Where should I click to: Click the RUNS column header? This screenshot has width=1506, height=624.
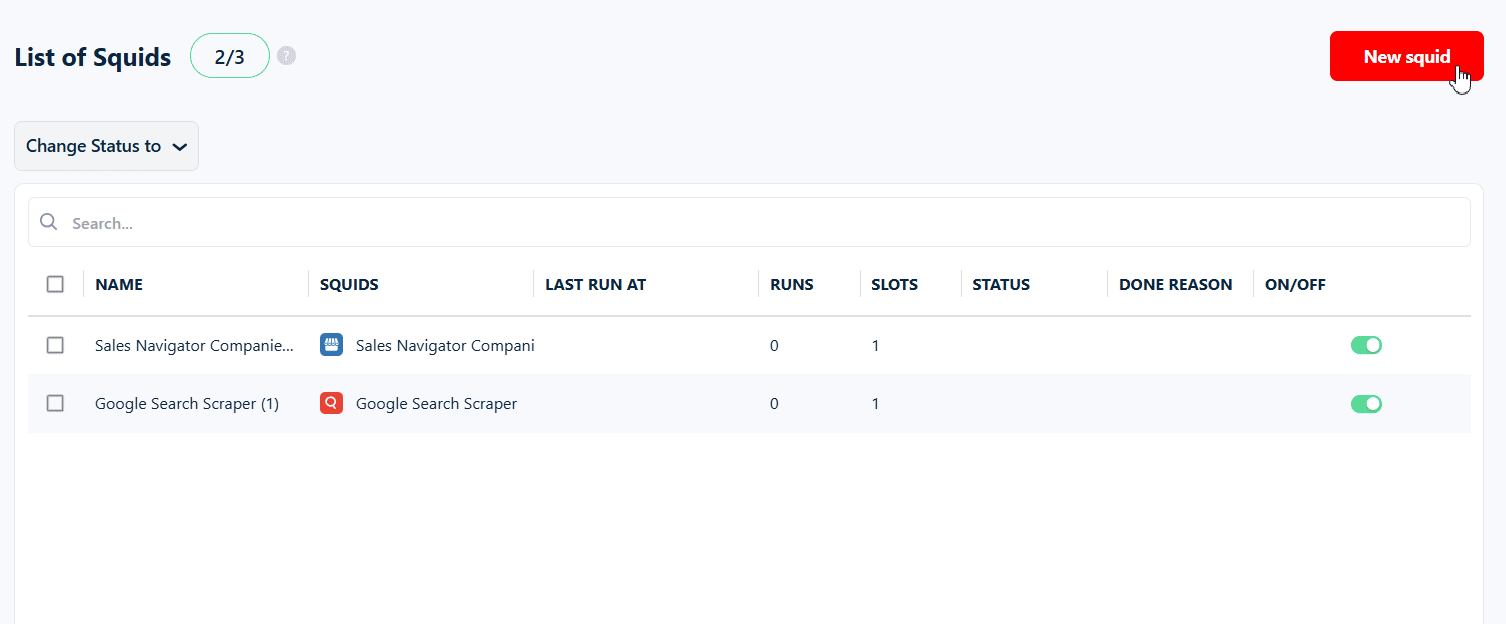coord(790,284)
